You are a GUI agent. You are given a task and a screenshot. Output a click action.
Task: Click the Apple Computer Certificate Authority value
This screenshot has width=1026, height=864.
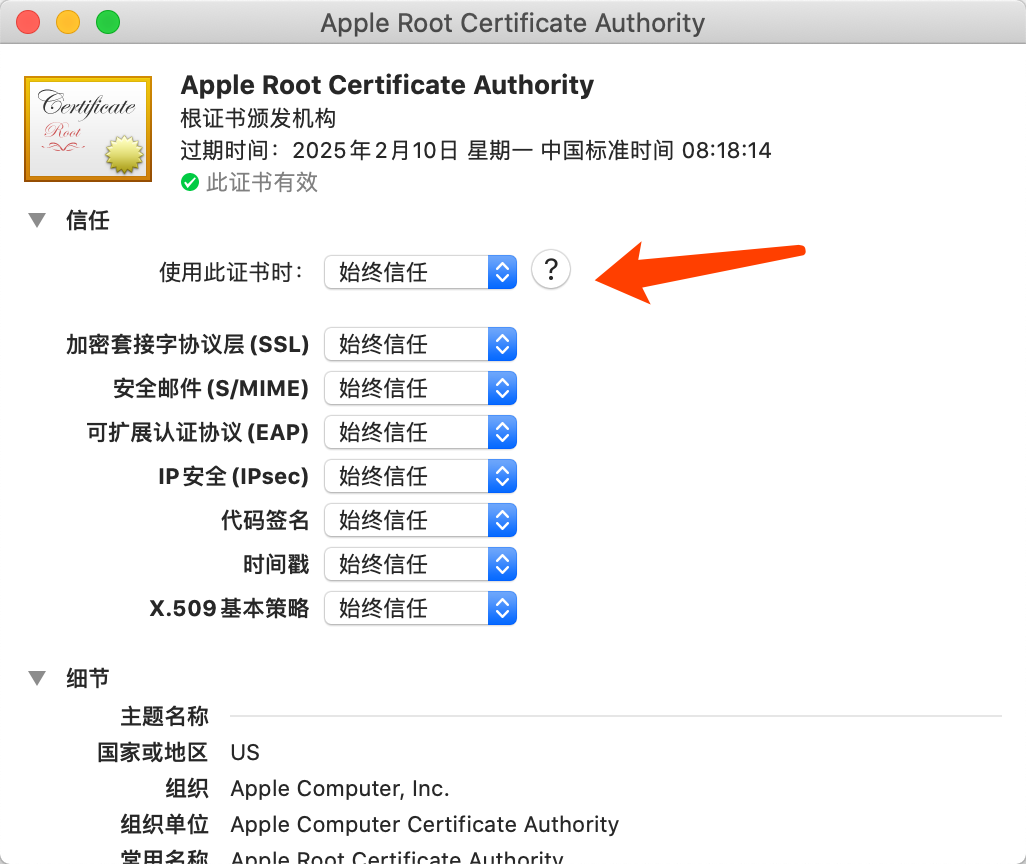click(425, 825)
